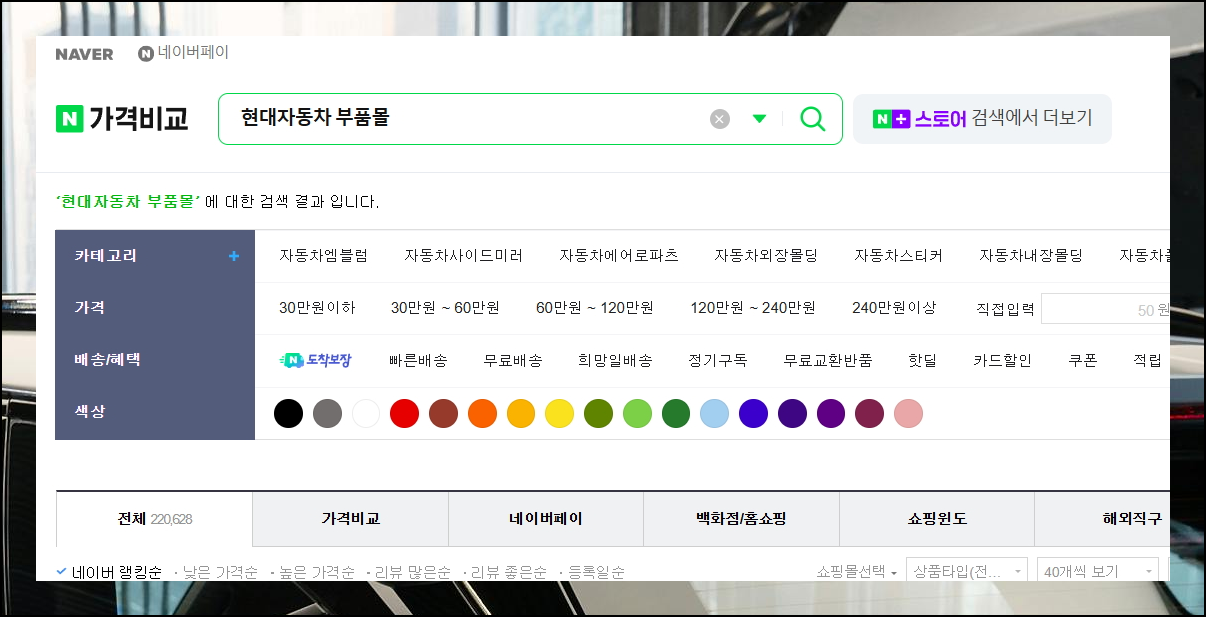Select the 자동차외장몰딩 category
This screenshot has width=1206, height=617.
click(x=766, y=256)
